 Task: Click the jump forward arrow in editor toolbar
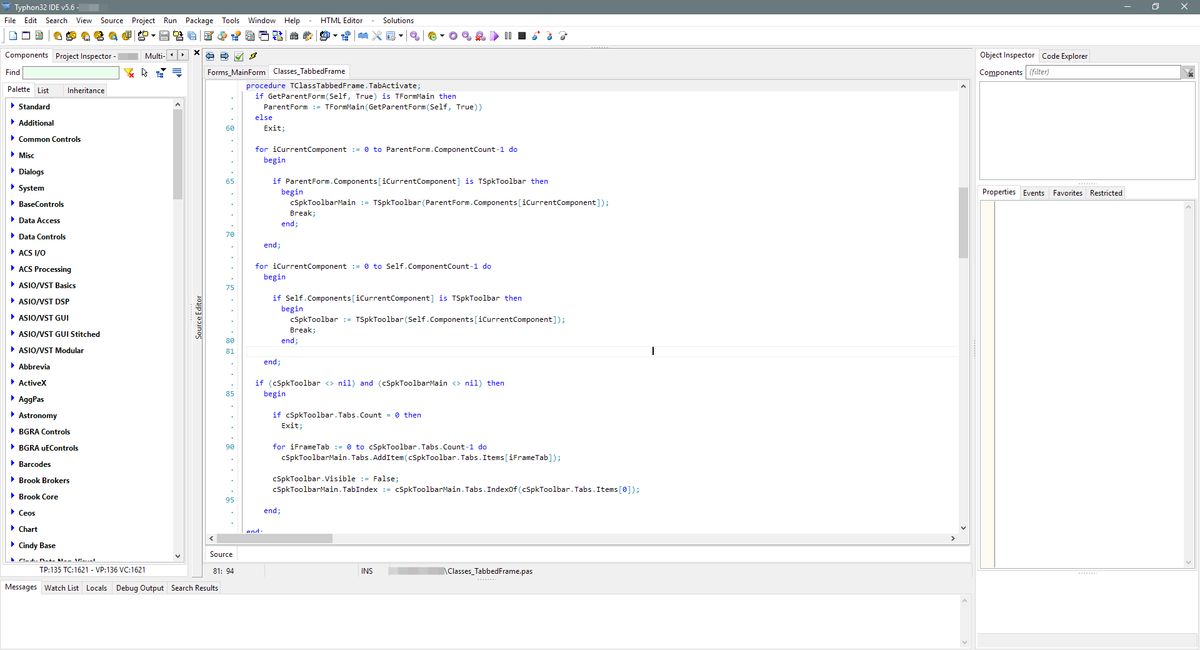[x=225, y=55]
